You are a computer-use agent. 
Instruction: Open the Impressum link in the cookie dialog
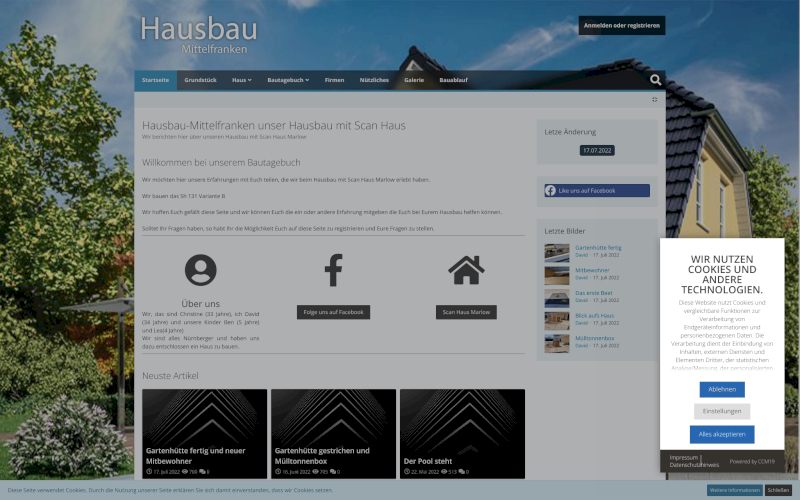tap(684, 457)
